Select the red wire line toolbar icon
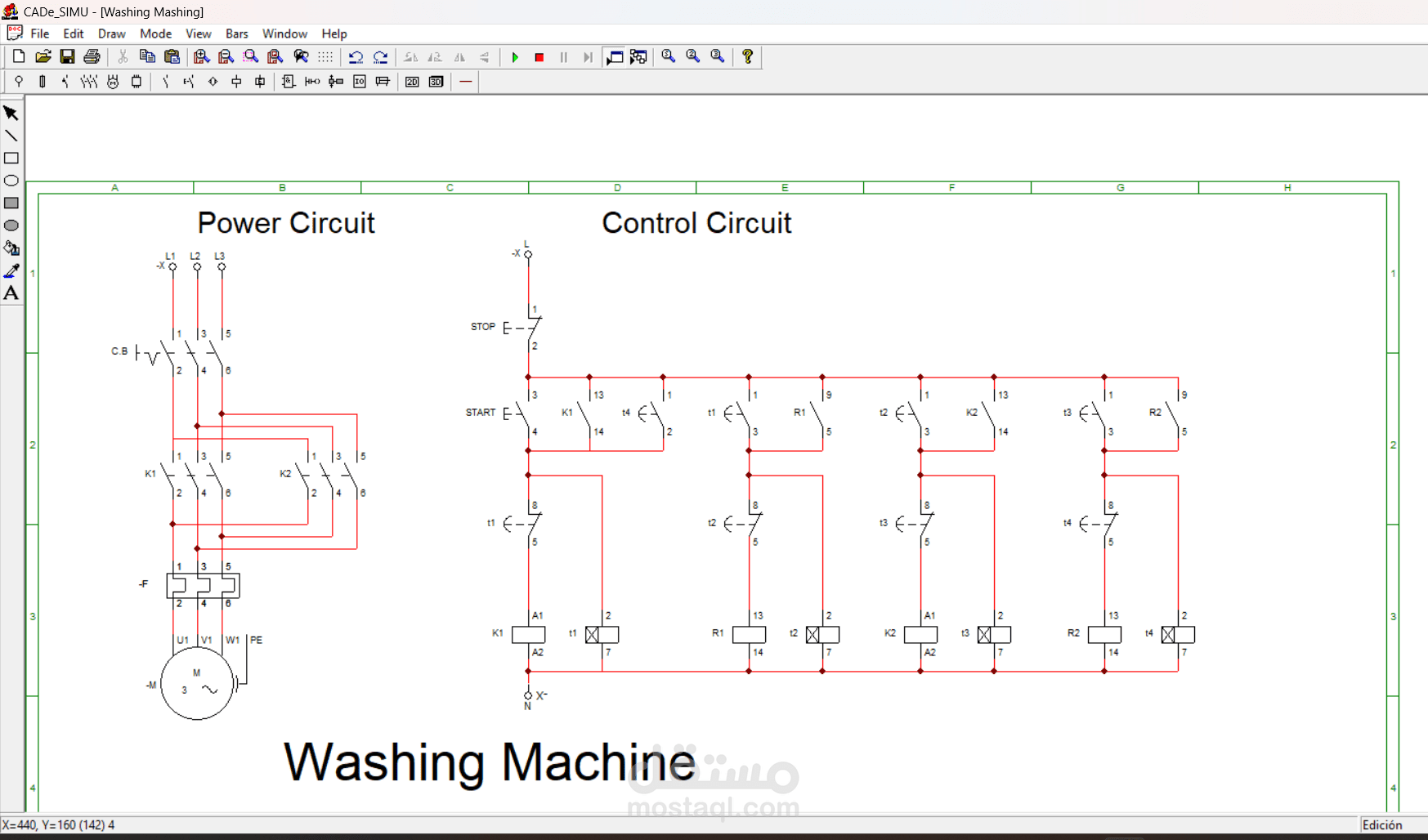 pyautogui.click(x=466, y=82)
